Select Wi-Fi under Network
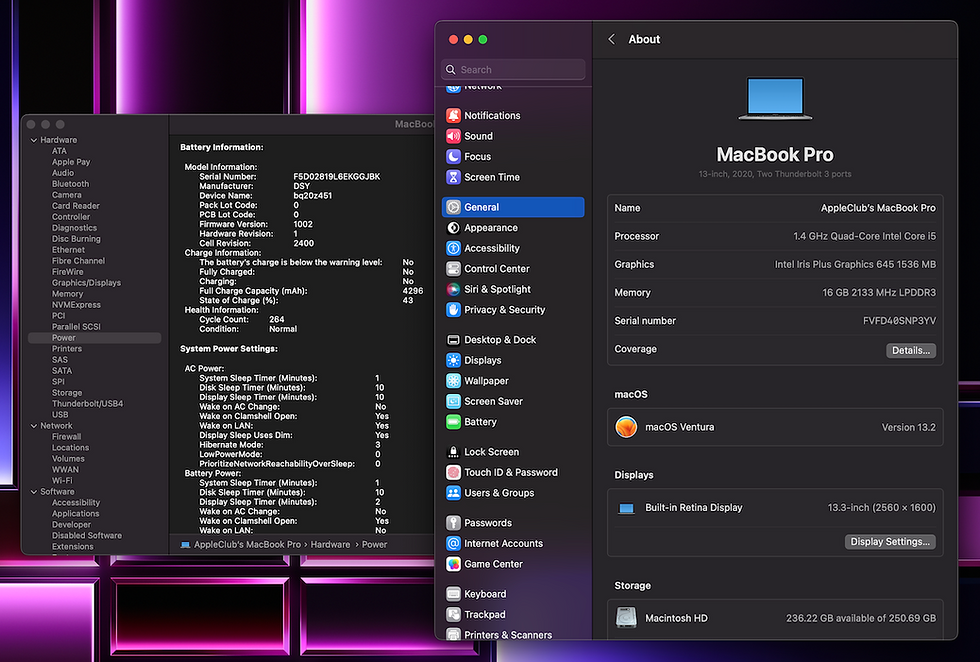This screenshot has height=662, width=980. click(x=62, y=481)
